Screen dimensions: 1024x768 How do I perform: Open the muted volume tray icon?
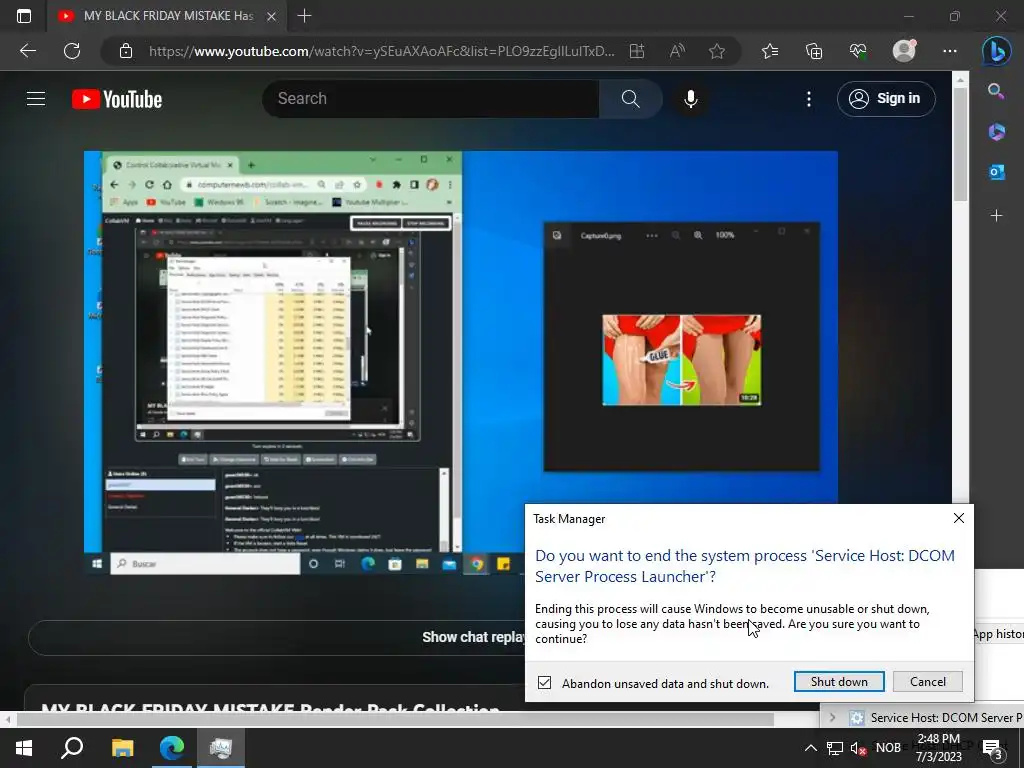[858, 748]
